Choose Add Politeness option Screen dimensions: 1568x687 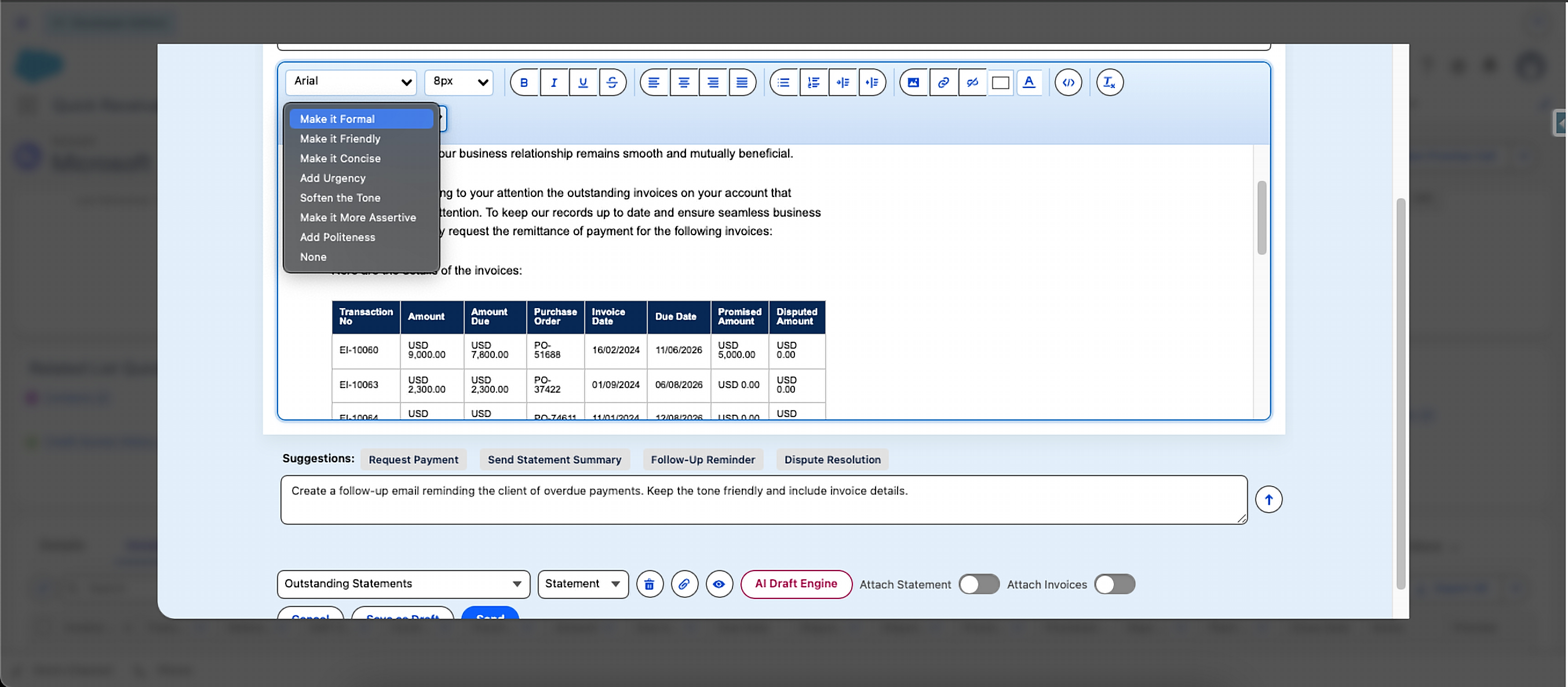pos(362,237)
